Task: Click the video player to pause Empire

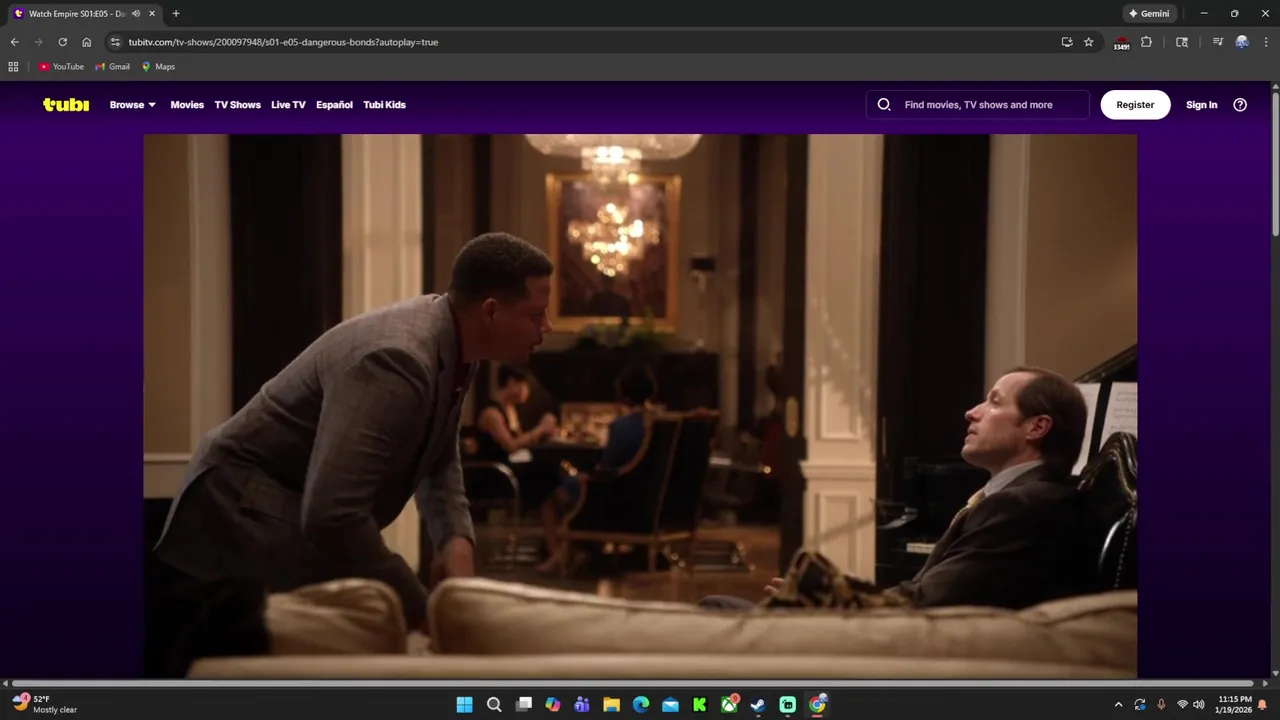Action: (640, 406)
